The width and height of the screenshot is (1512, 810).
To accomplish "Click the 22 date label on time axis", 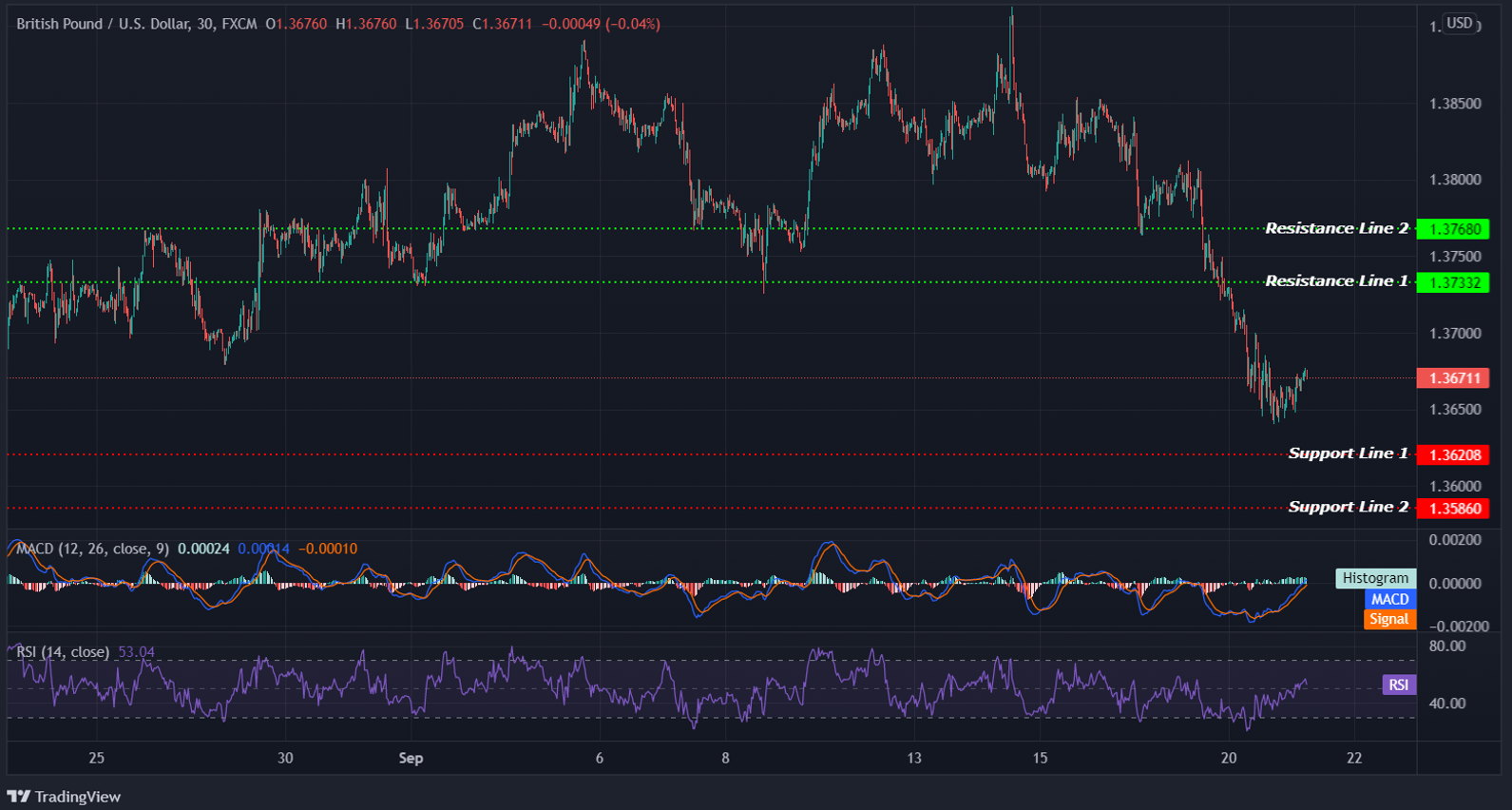I will click(1354, 758).
